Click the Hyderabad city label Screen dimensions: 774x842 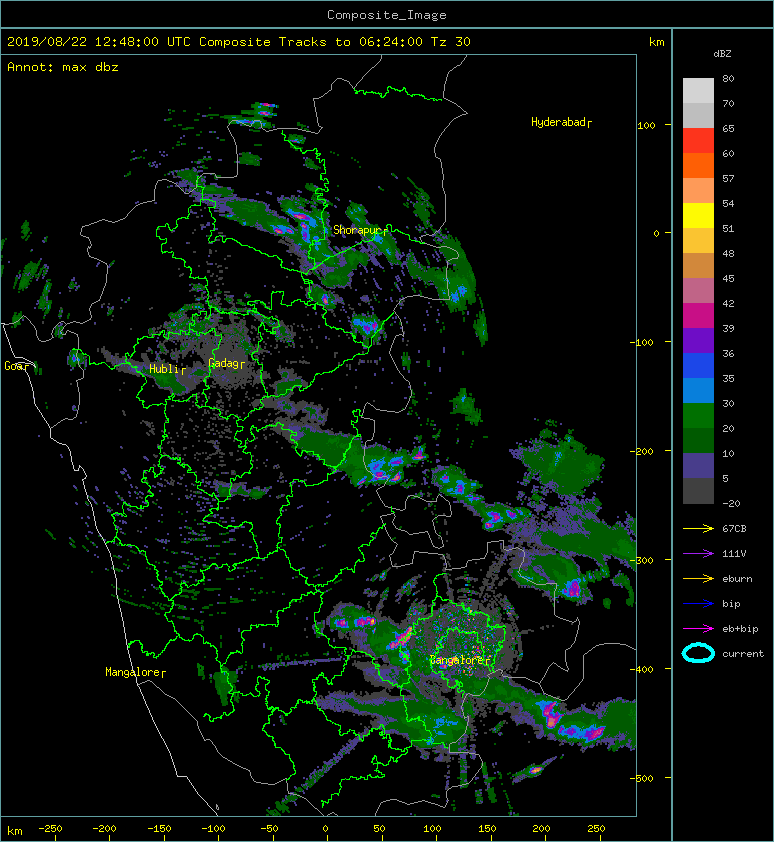pyautogui.click(x=559, y=122)
